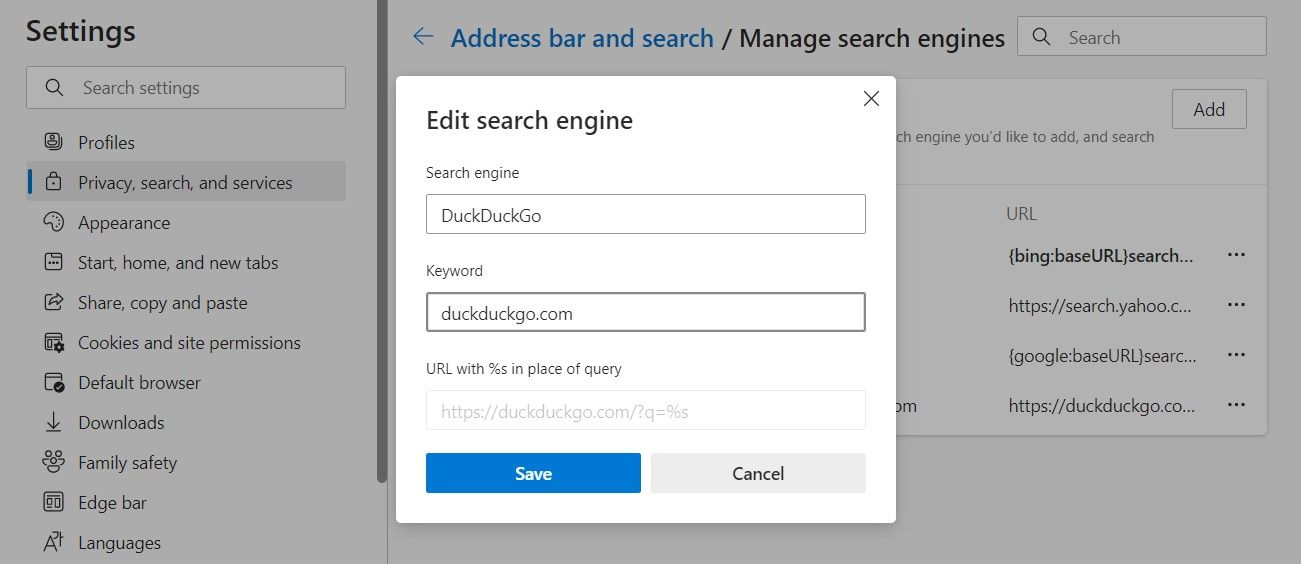Click the sidebar vertical scrollbar
The height and width of the screenshot is (564, 1301).
pos(381,240)
